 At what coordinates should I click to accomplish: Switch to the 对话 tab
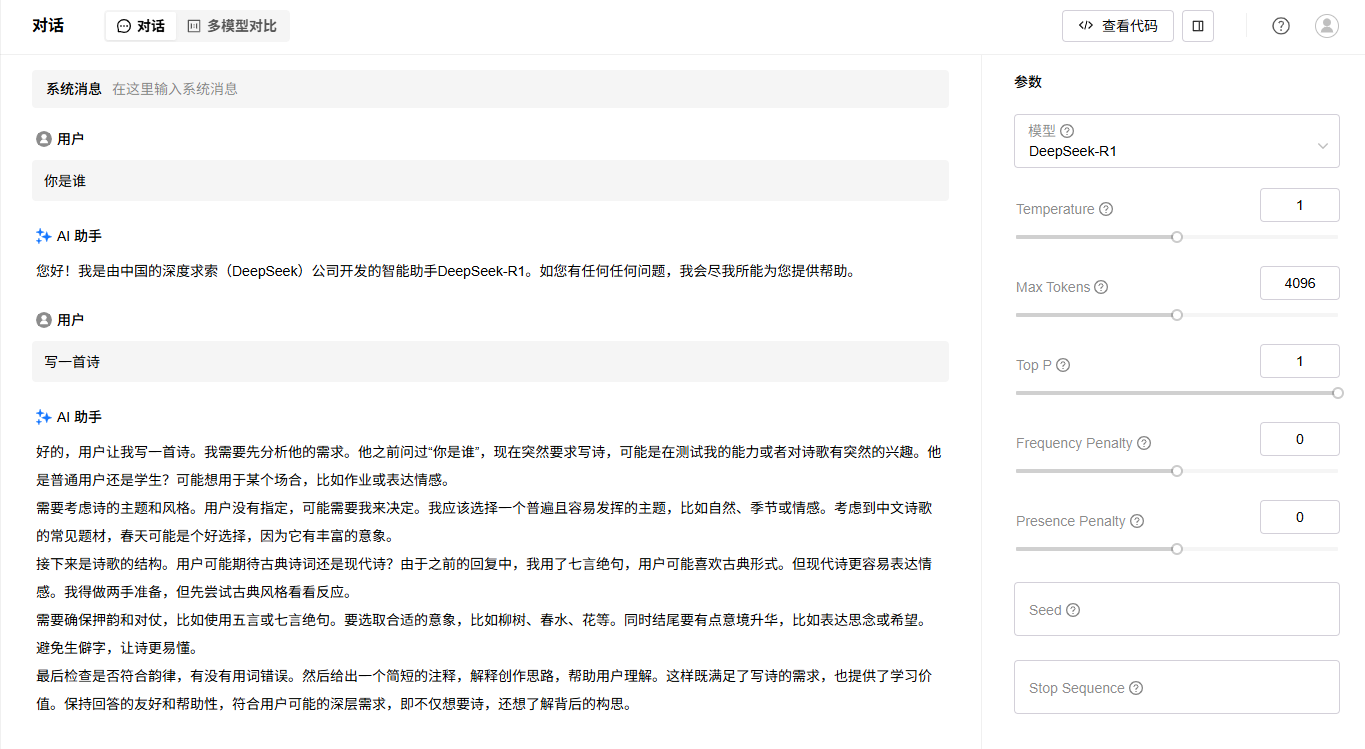(141, 26)
